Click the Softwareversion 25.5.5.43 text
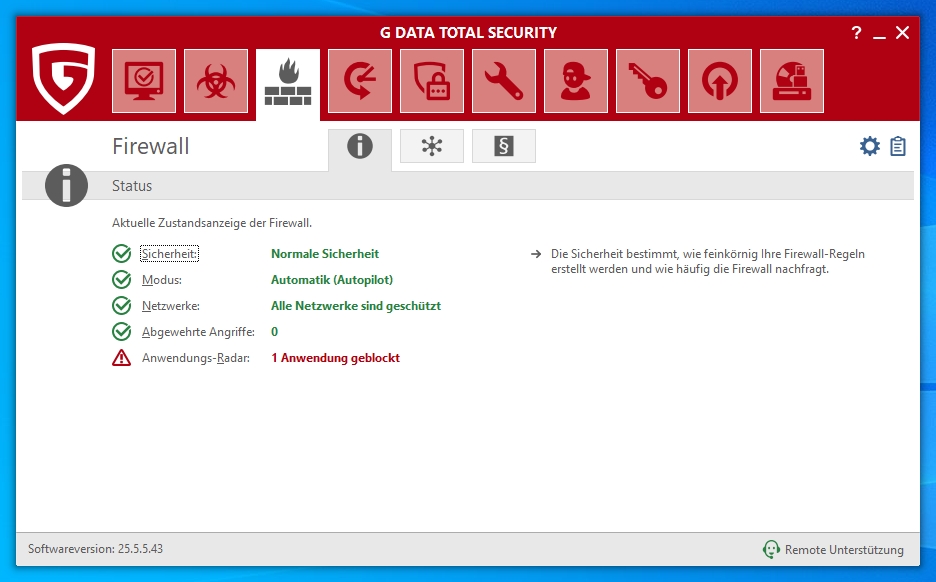This screenshot has width=936, height=582. point(96,549)
